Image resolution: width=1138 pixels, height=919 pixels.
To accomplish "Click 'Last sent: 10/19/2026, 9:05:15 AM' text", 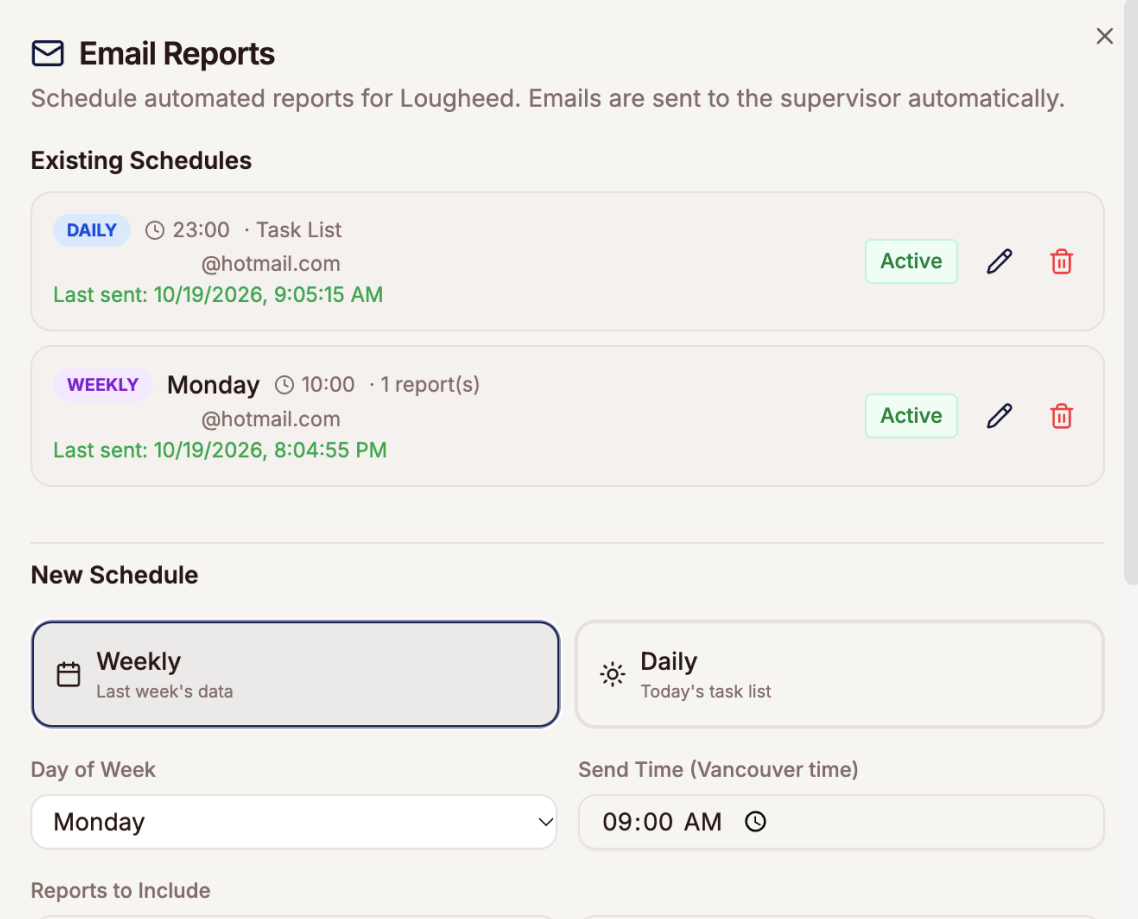I will 218,295.
